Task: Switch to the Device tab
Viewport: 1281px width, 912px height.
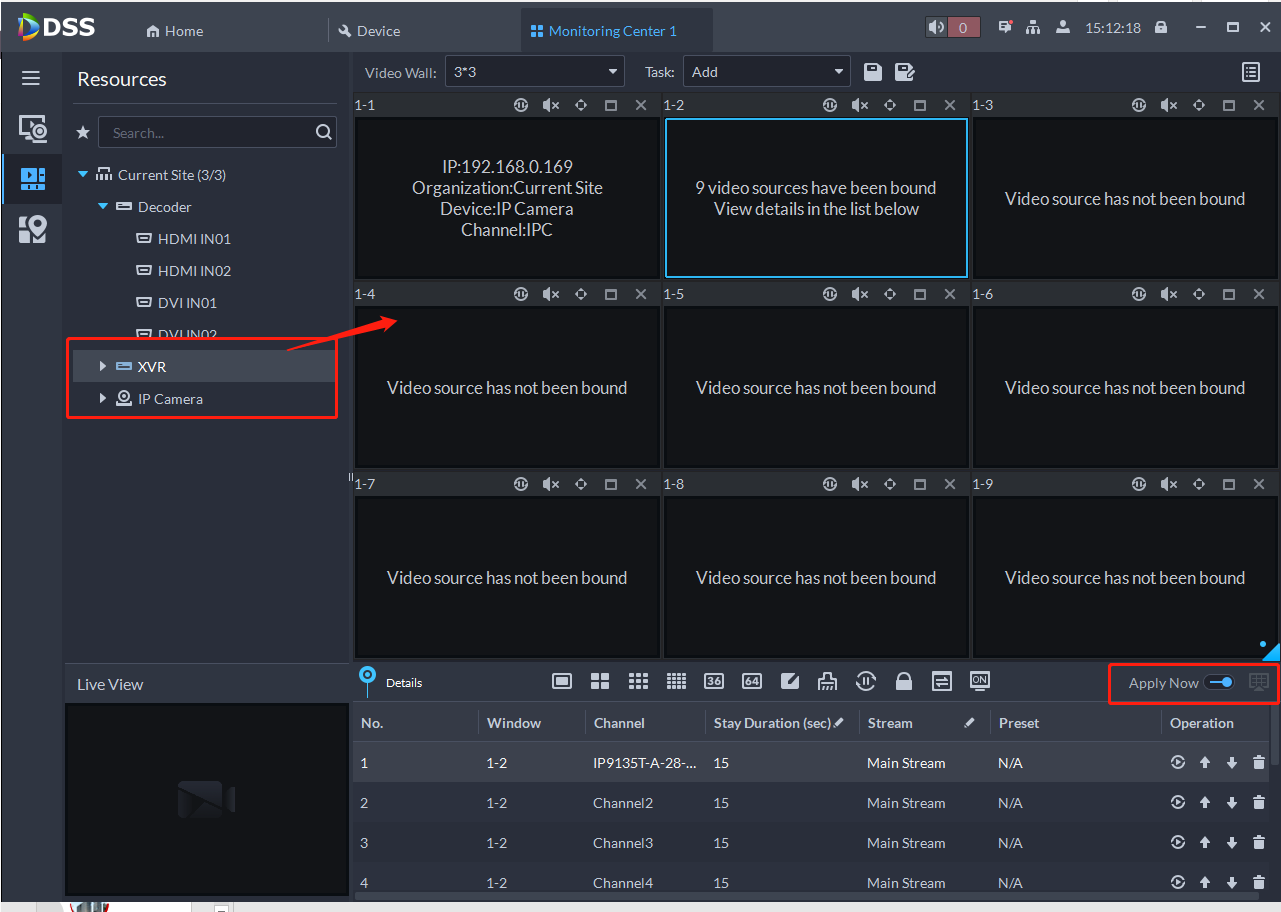Action: click(x=369, y=31)
